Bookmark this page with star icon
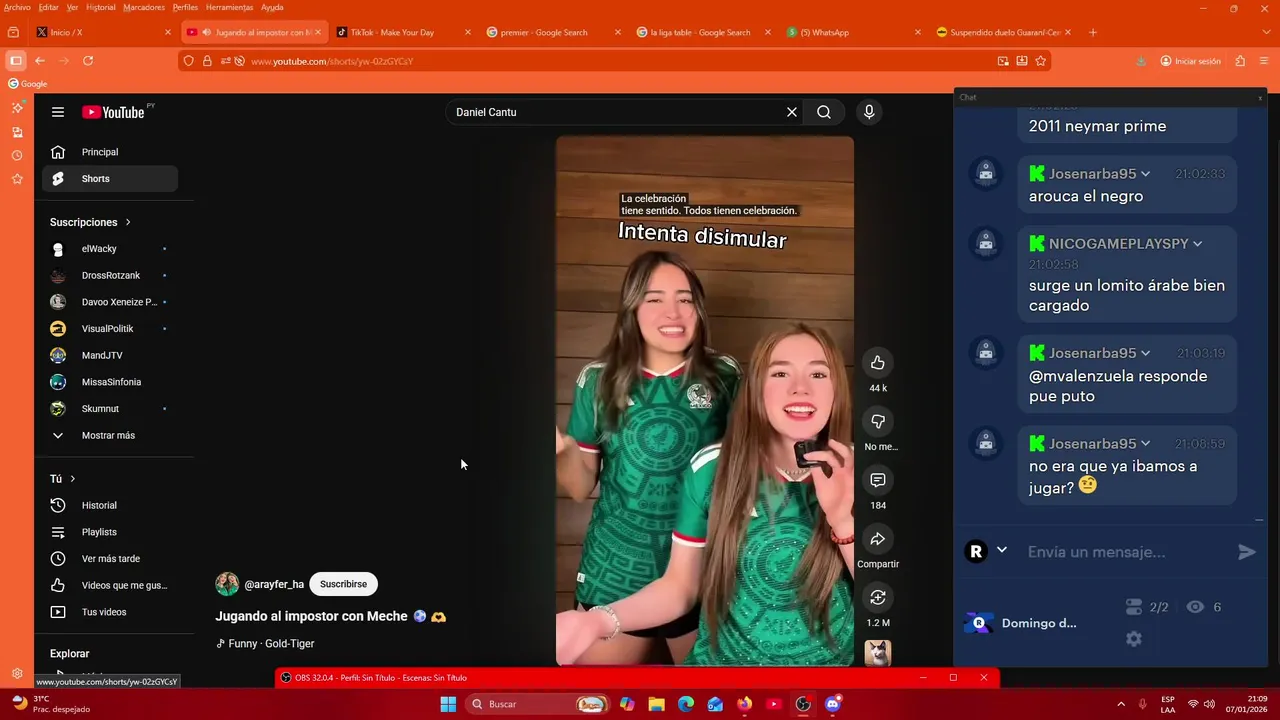Screen dimensions: 1280x720 click(x=1040, y=61)
